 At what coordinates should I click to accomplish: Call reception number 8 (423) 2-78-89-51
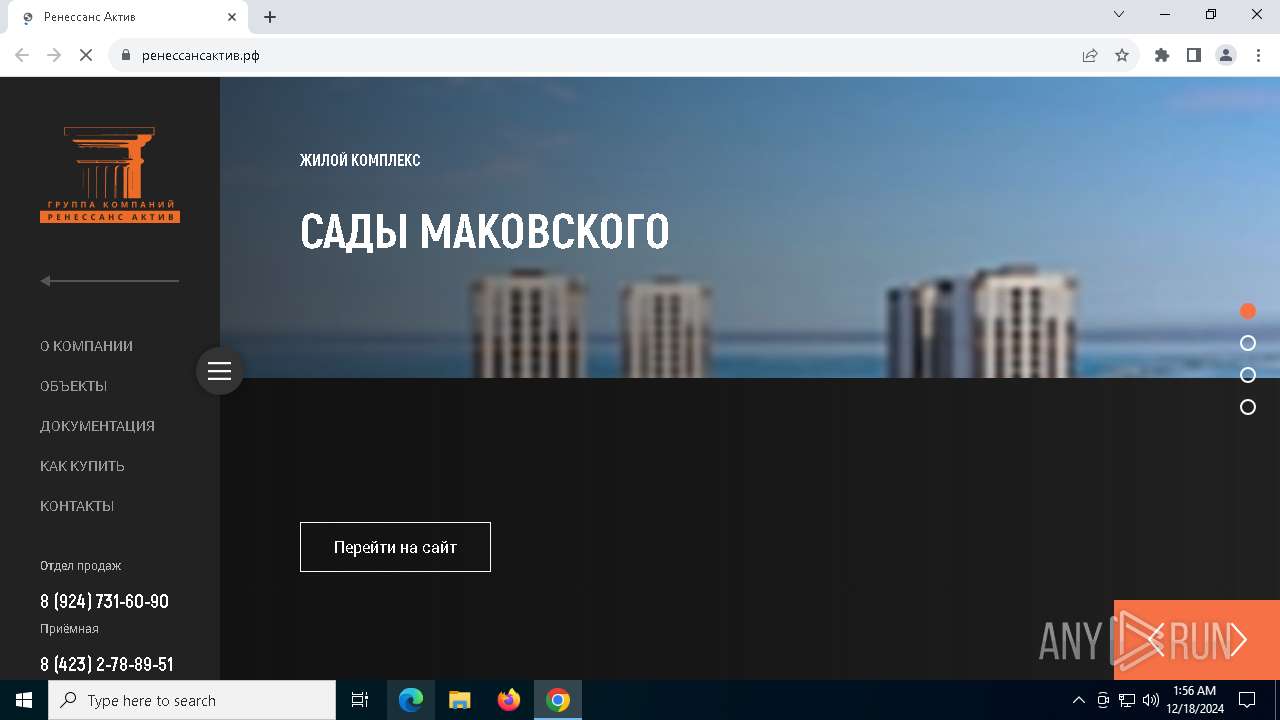click(x=107, y=664)
